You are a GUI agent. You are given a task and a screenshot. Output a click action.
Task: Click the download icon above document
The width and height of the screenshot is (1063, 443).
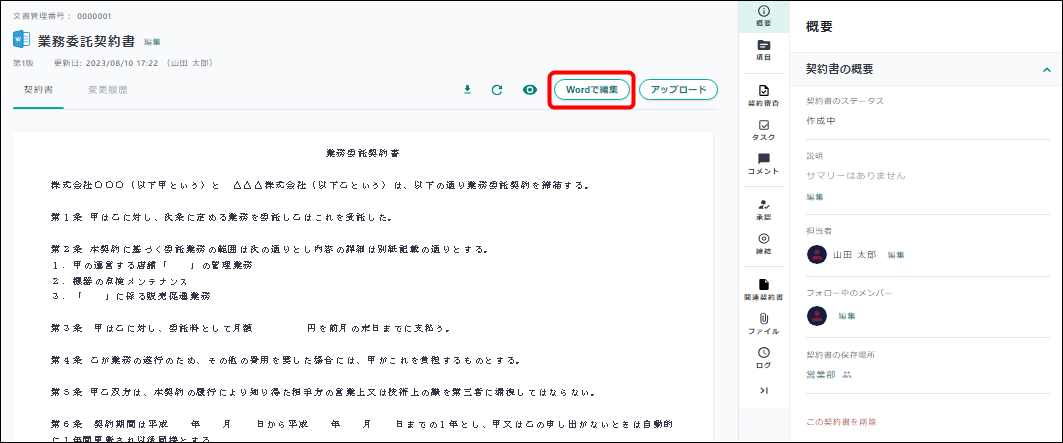(466, 90)
